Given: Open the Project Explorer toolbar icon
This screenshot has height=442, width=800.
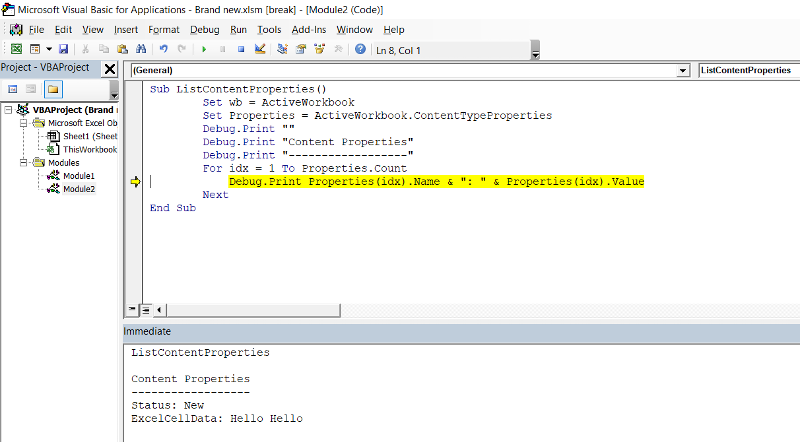Looking at the screenshot, I should (x=282, y=49).
